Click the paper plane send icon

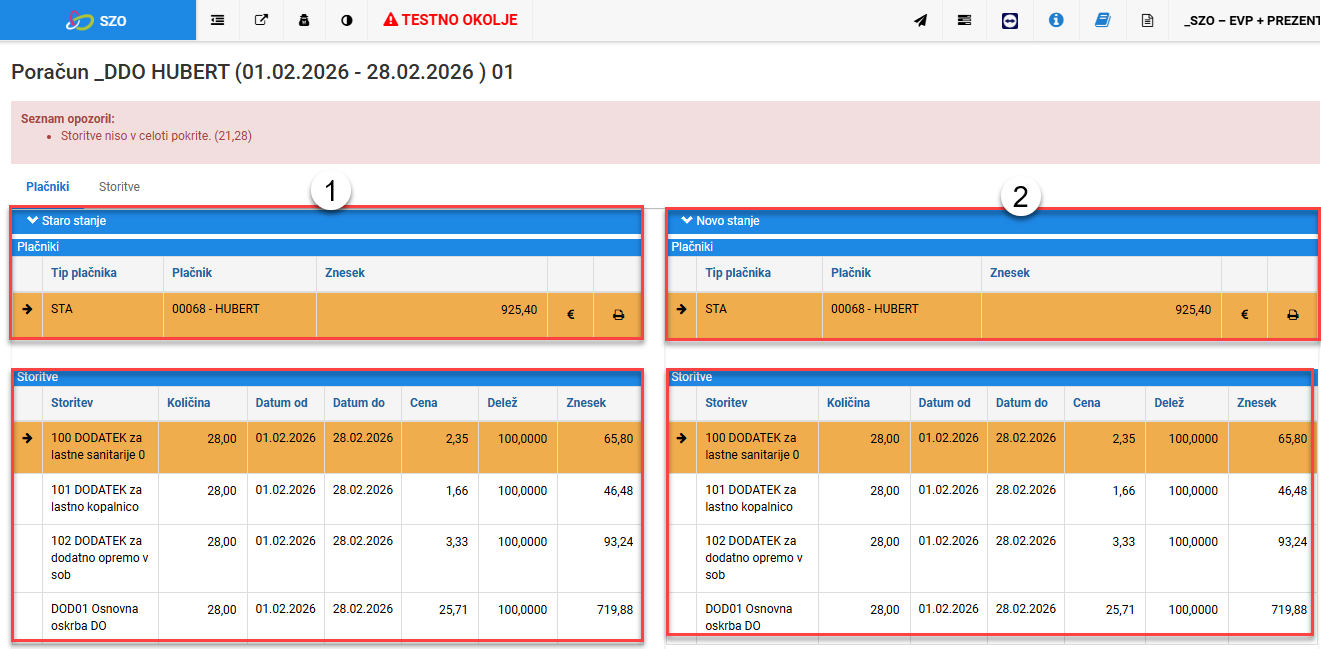(921, 20)
